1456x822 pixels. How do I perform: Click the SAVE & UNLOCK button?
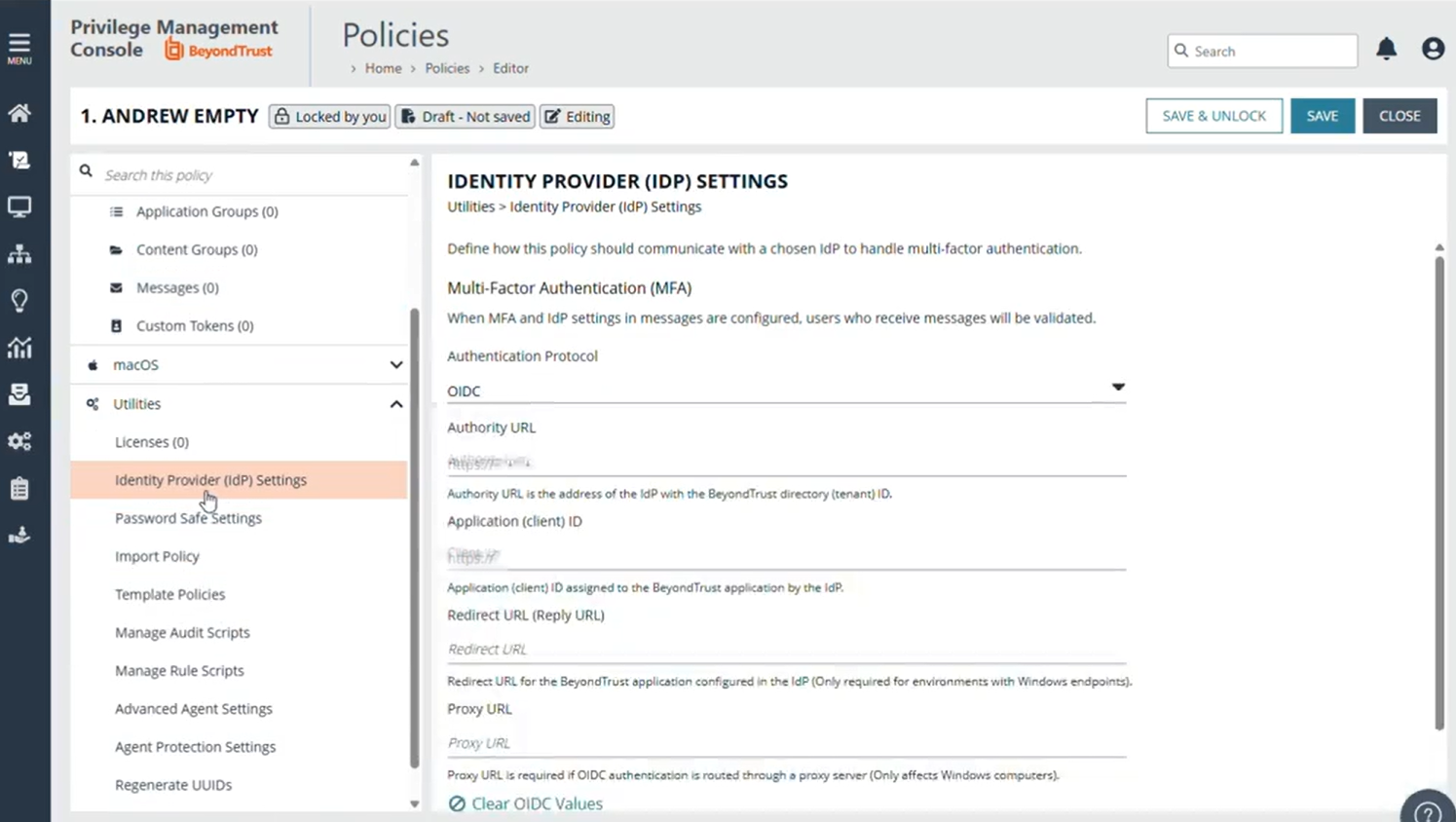tap(1213, 116)
